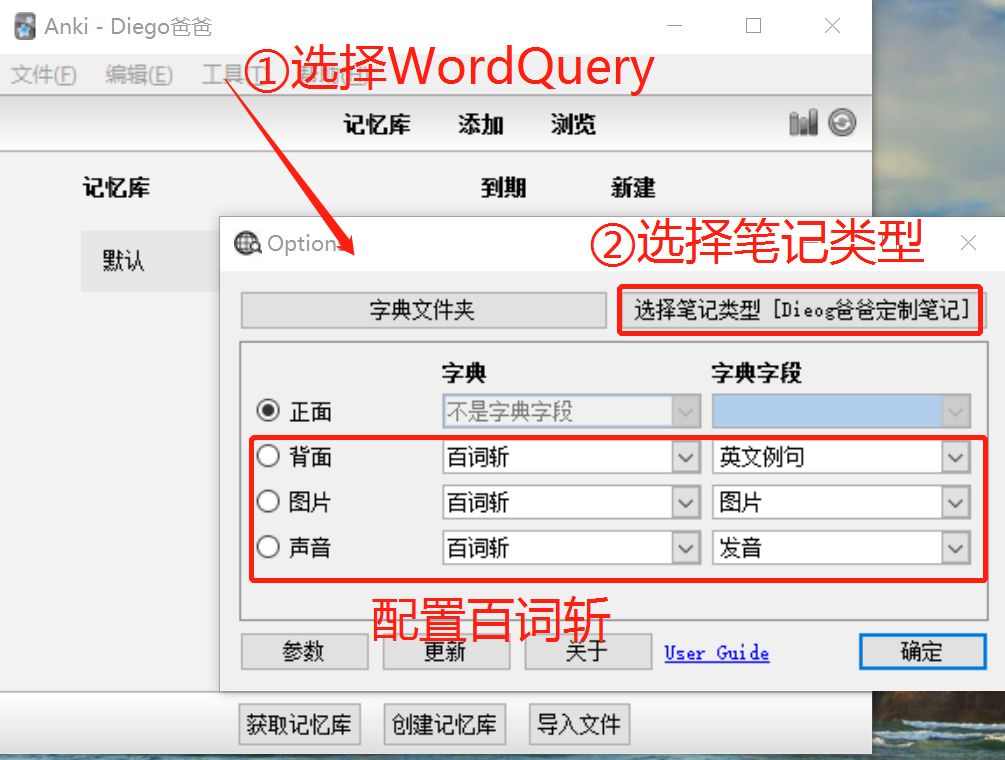The width and height of the screenshot is (1005, 760).
Task: Maximize the Anki main window
Action: [x=754, y=26]
